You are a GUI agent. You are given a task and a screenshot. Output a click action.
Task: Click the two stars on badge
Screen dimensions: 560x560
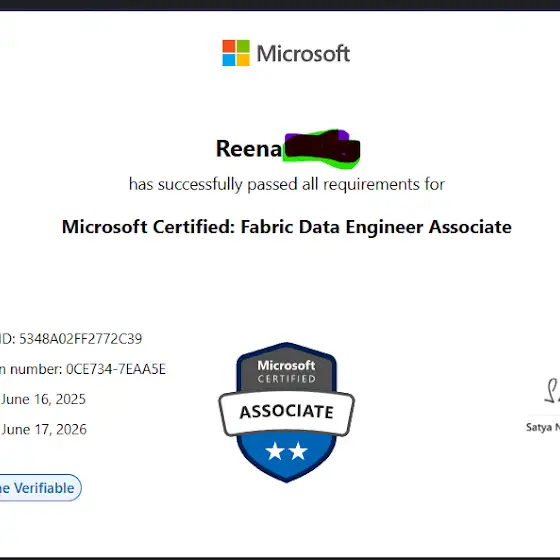pos(286,451)
